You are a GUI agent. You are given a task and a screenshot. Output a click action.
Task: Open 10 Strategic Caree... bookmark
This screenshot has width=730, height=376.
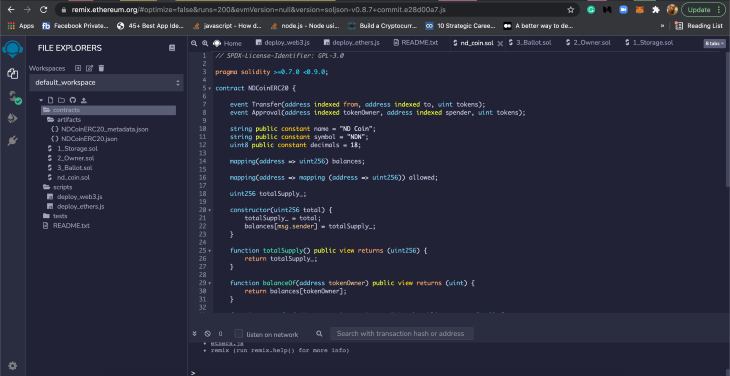click(x=460, y=26)
